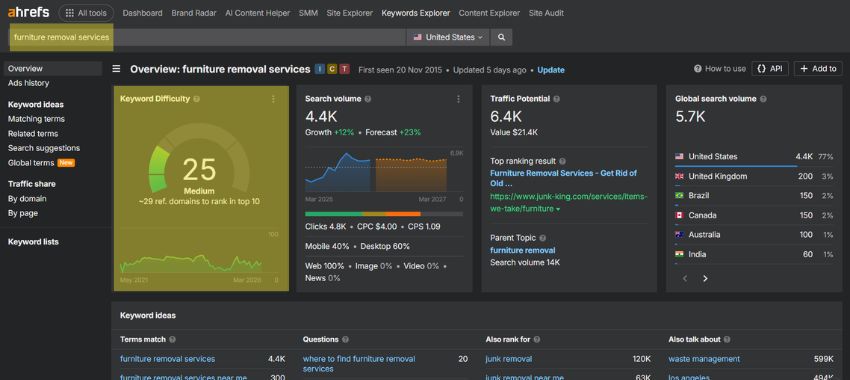This screenshot has height=380, width=850.
Task: Open Traffic share By page
Action: coord(23,213)
